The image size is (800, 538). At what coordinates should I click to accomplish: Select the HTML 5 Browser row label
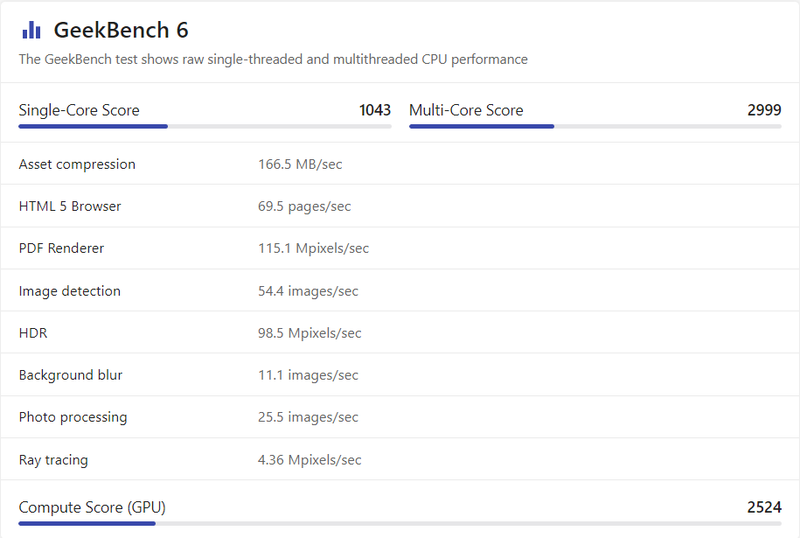coord(70,206)
